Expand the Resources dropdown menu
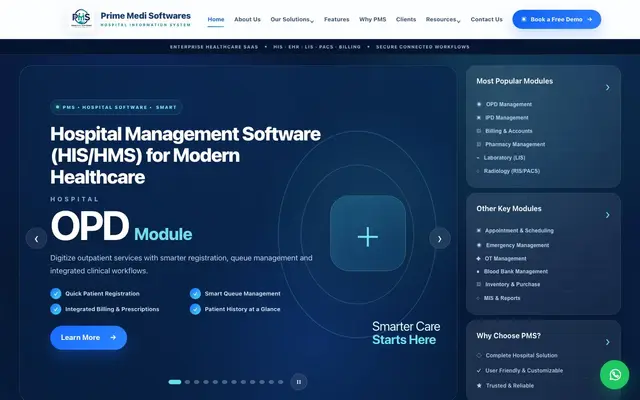640x400 pixels. pyautogui.click(x=443, y=20)
